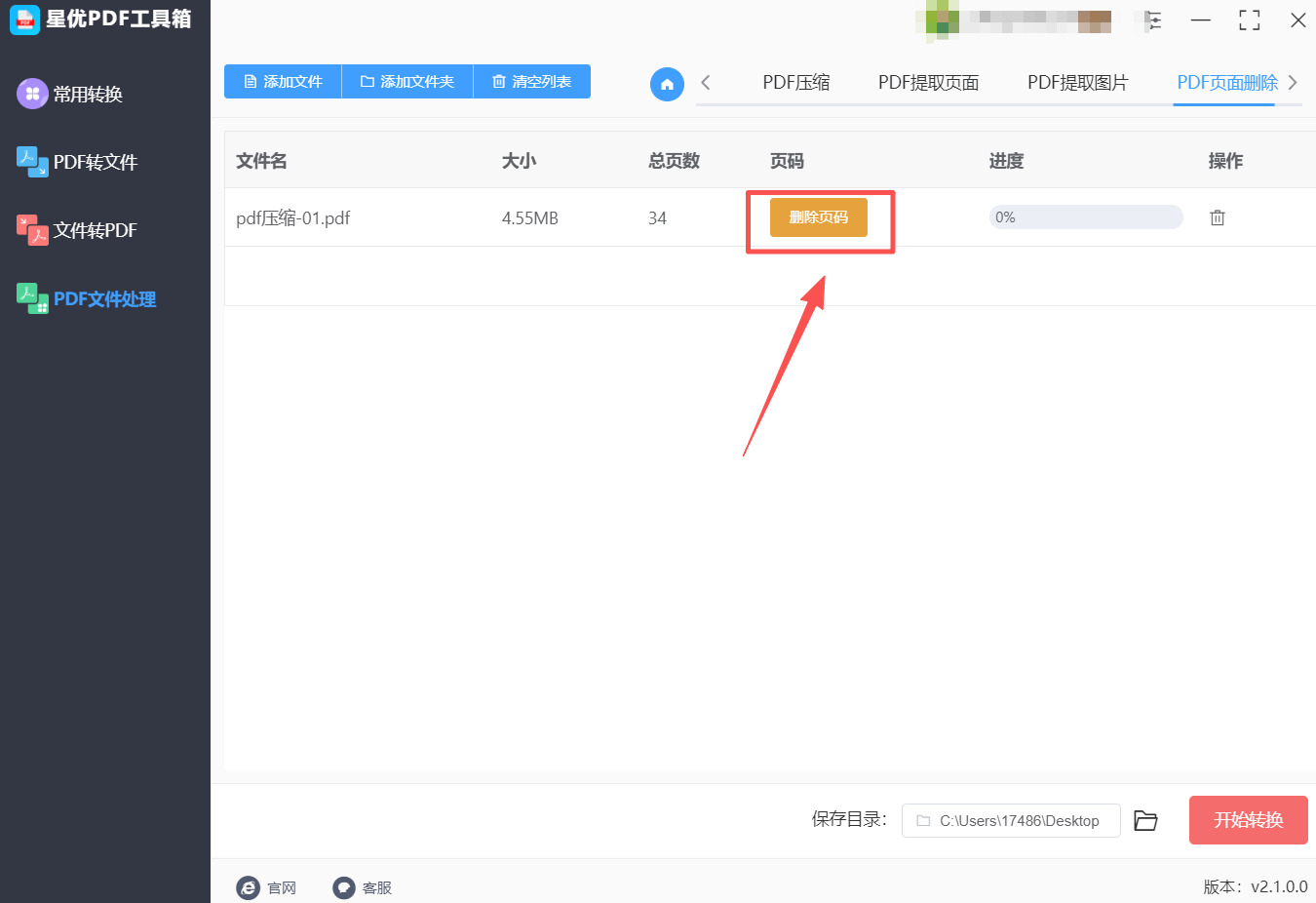Switch to the PDF压缩 tab
Screen dimensions: 1316x903
click(796, 83)
